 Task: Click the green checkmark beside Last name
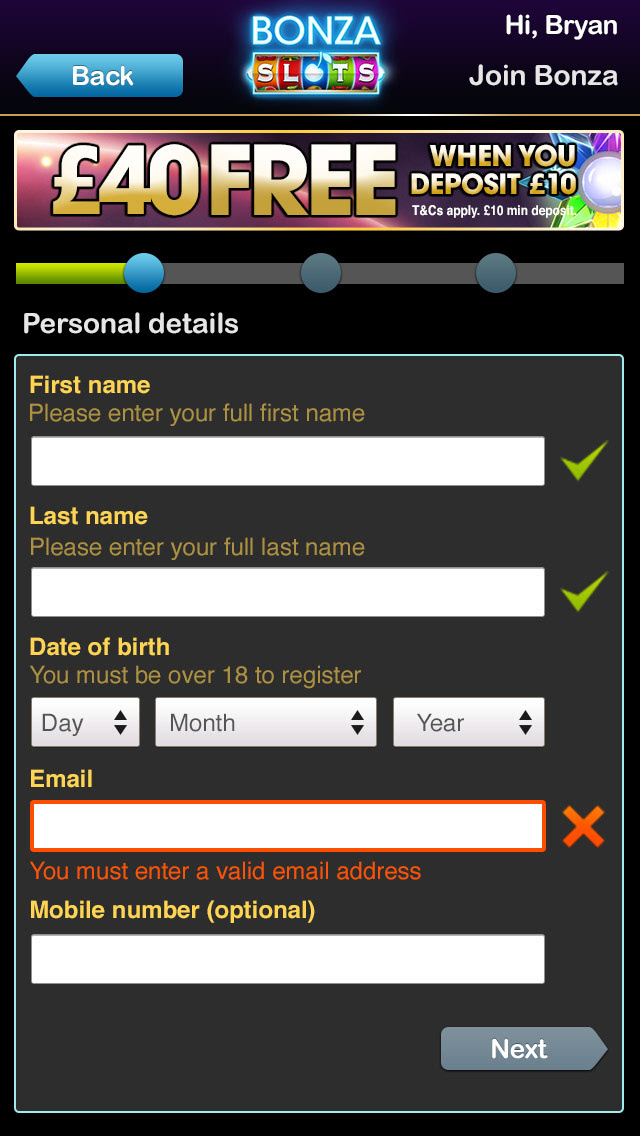pos(584,592)
